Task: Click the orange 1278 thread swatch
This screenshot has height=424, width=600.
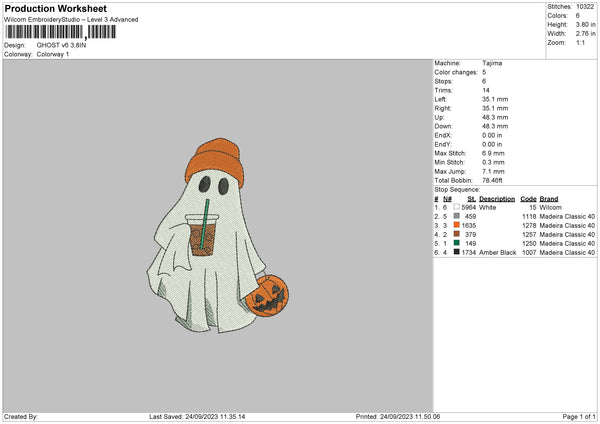Action: 456,225
